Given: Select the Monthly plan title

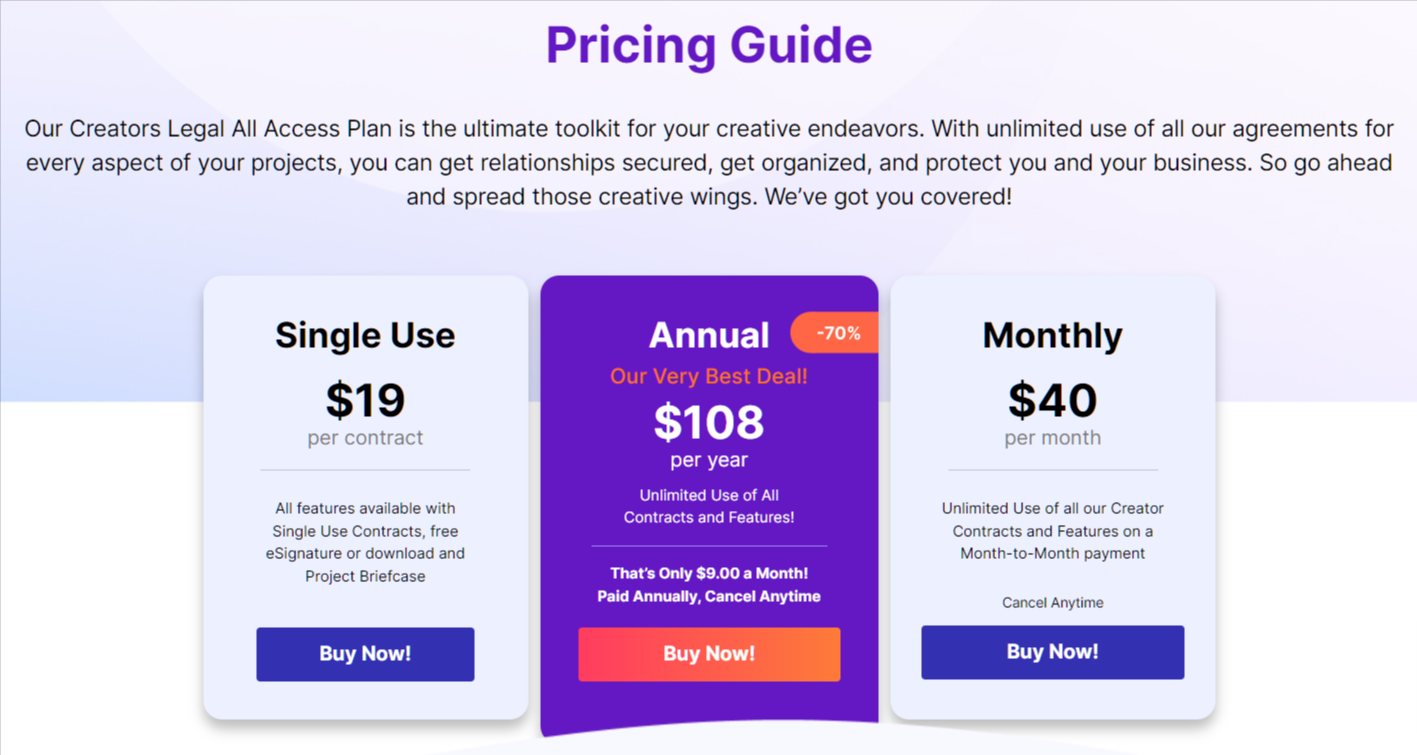Looking at the screenshot, I should click(x=1052, y=335).
